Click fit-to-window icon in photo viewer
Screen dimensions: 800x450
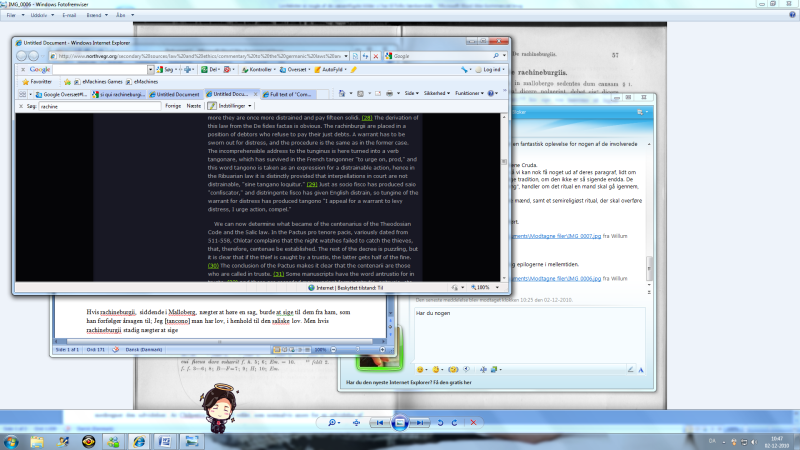(356, 422)
